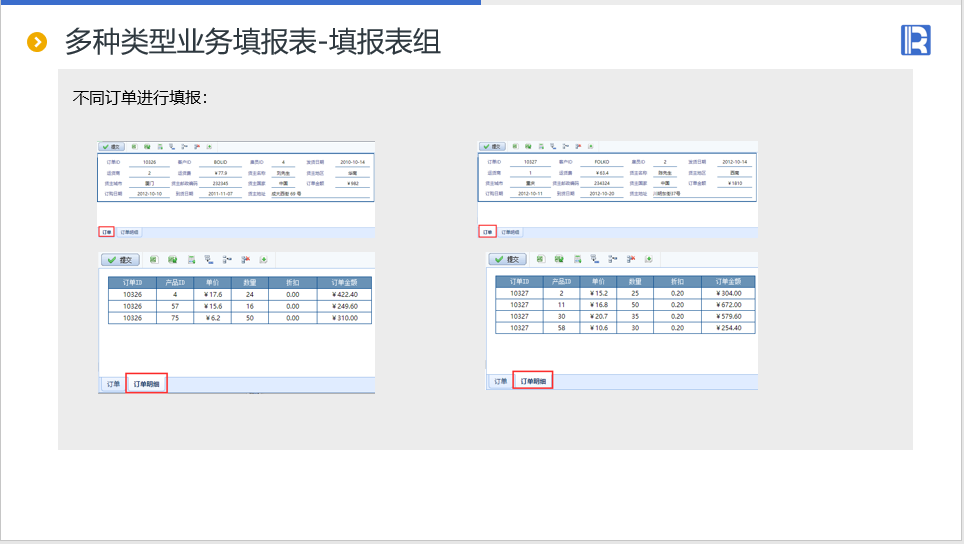Click the Excel sheet icon right of 提交 in the 10326 details toolbar
This screenshot has width=964, height=544.
154,260
